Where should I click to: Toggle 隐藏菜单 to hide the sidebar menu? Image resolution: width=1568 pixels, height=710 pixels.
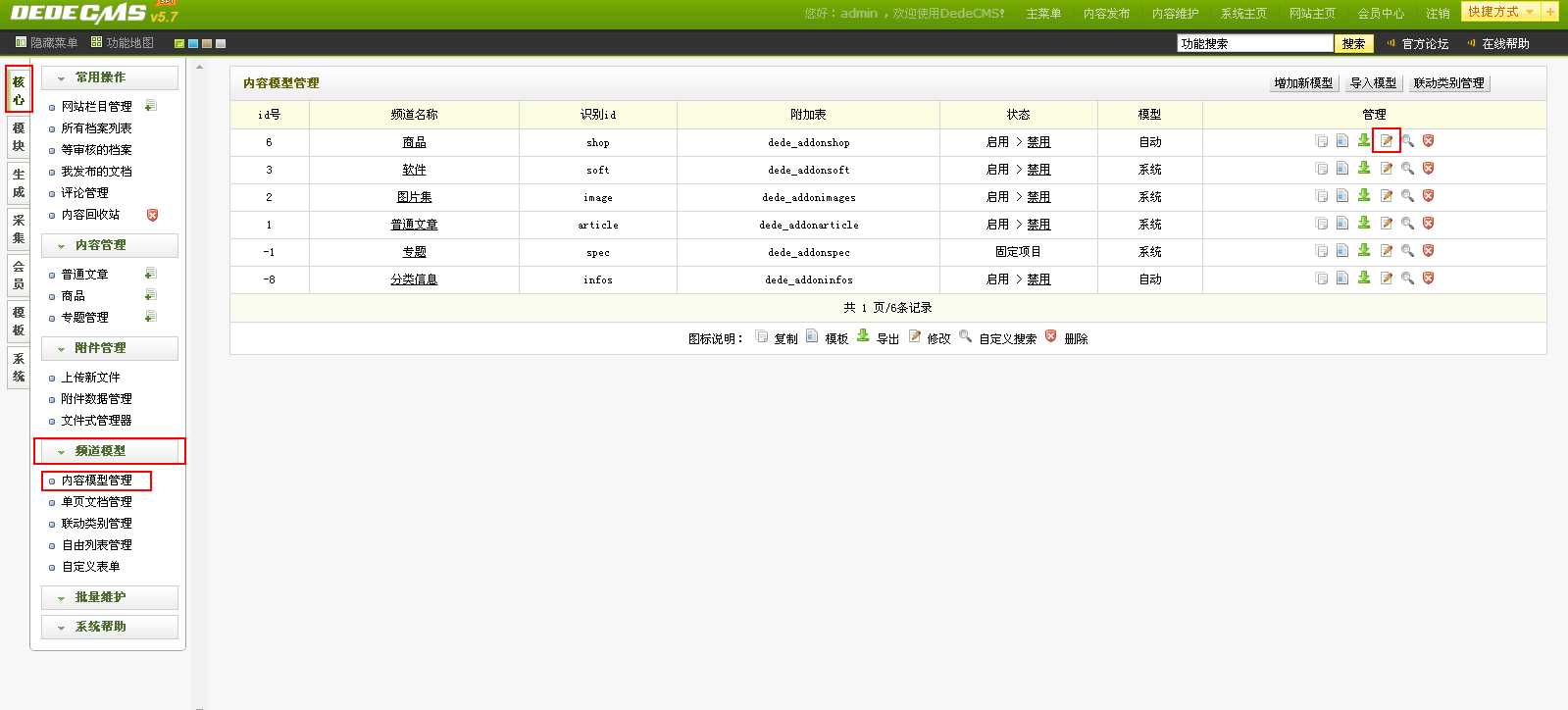click(46, 43)
